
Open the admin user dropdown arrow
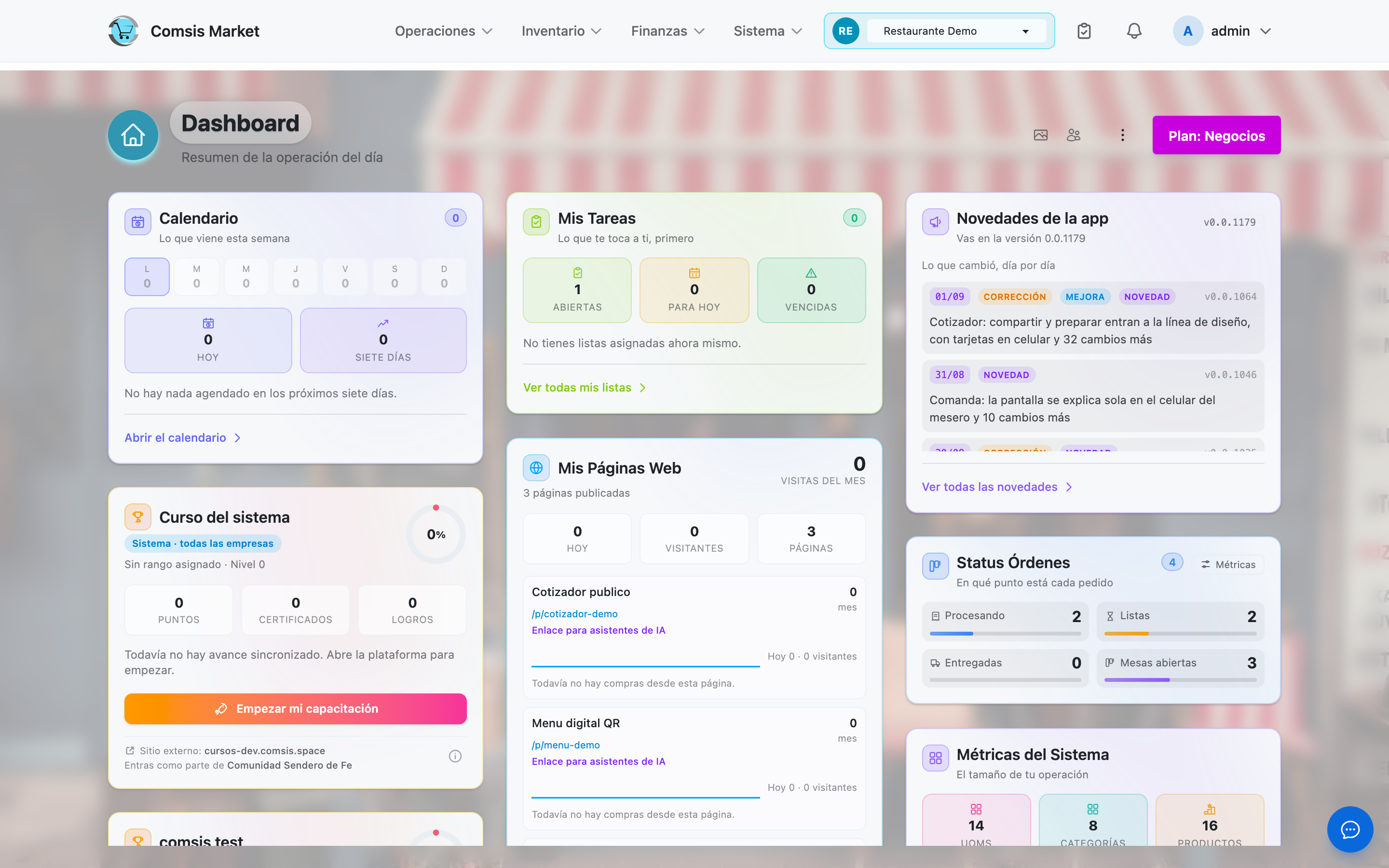click(1266, 31)
